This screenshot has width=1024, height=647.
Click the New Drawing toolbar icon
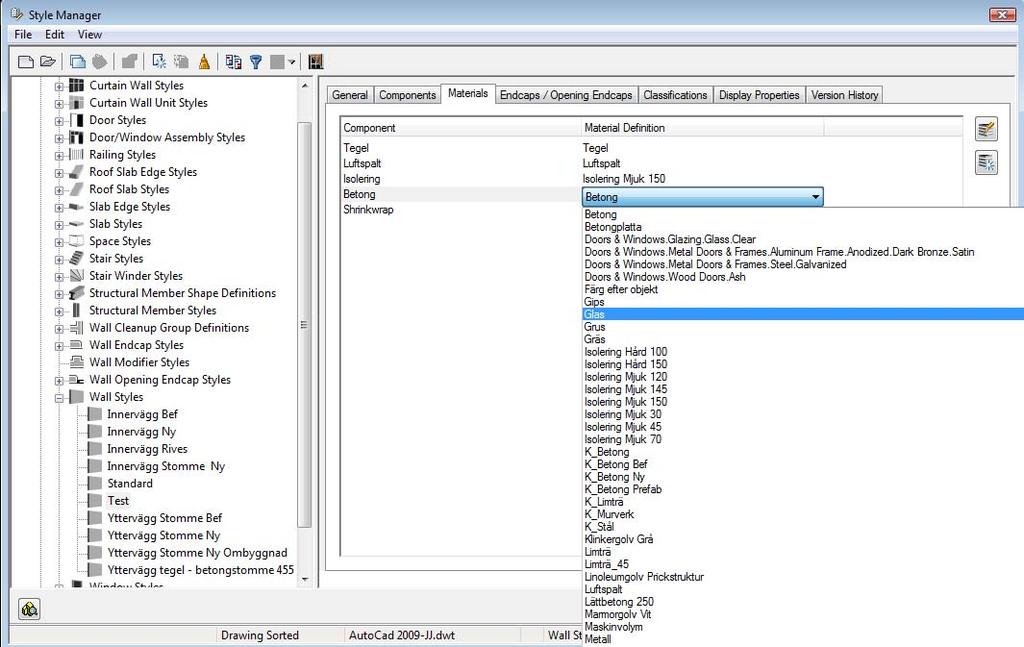tap(25, 62)
